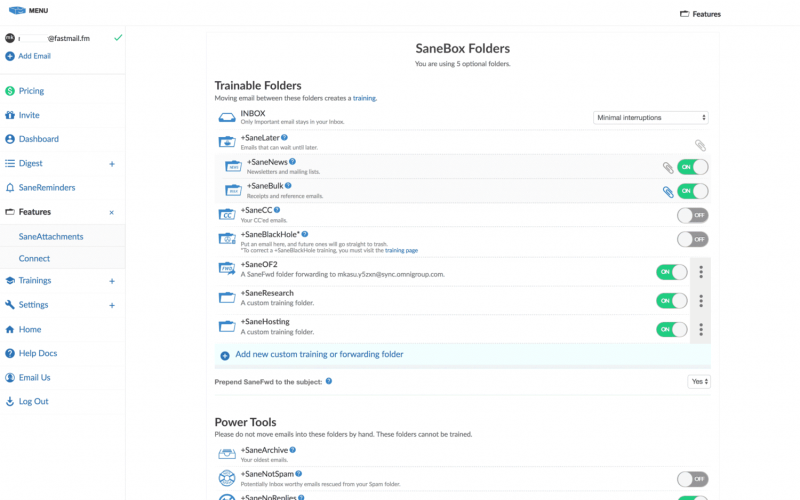This screenshot has width=800, height=500.
Task: Expand the Trainings section with plus
Action: (x=112, y=281)
